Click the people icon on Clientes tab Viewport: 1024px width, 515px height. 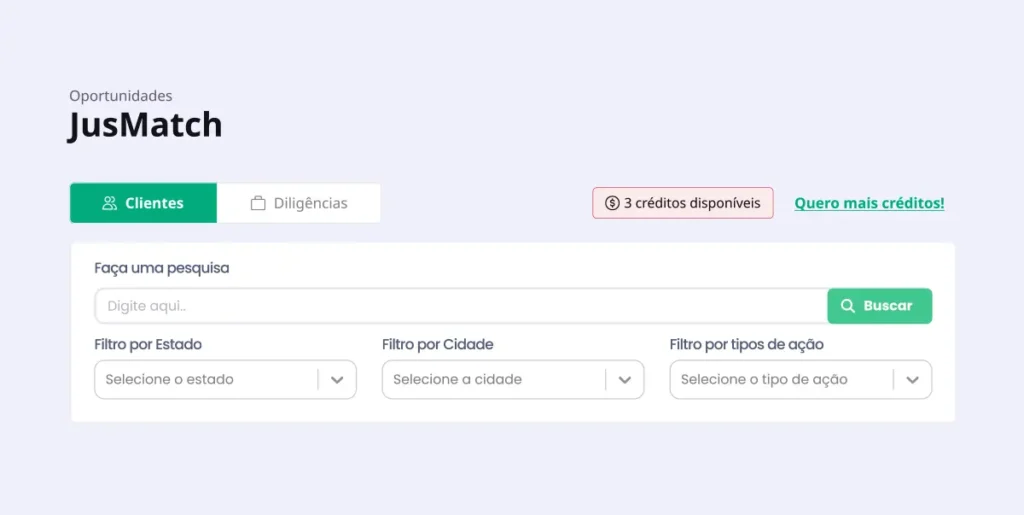click(x=110, y=203)
